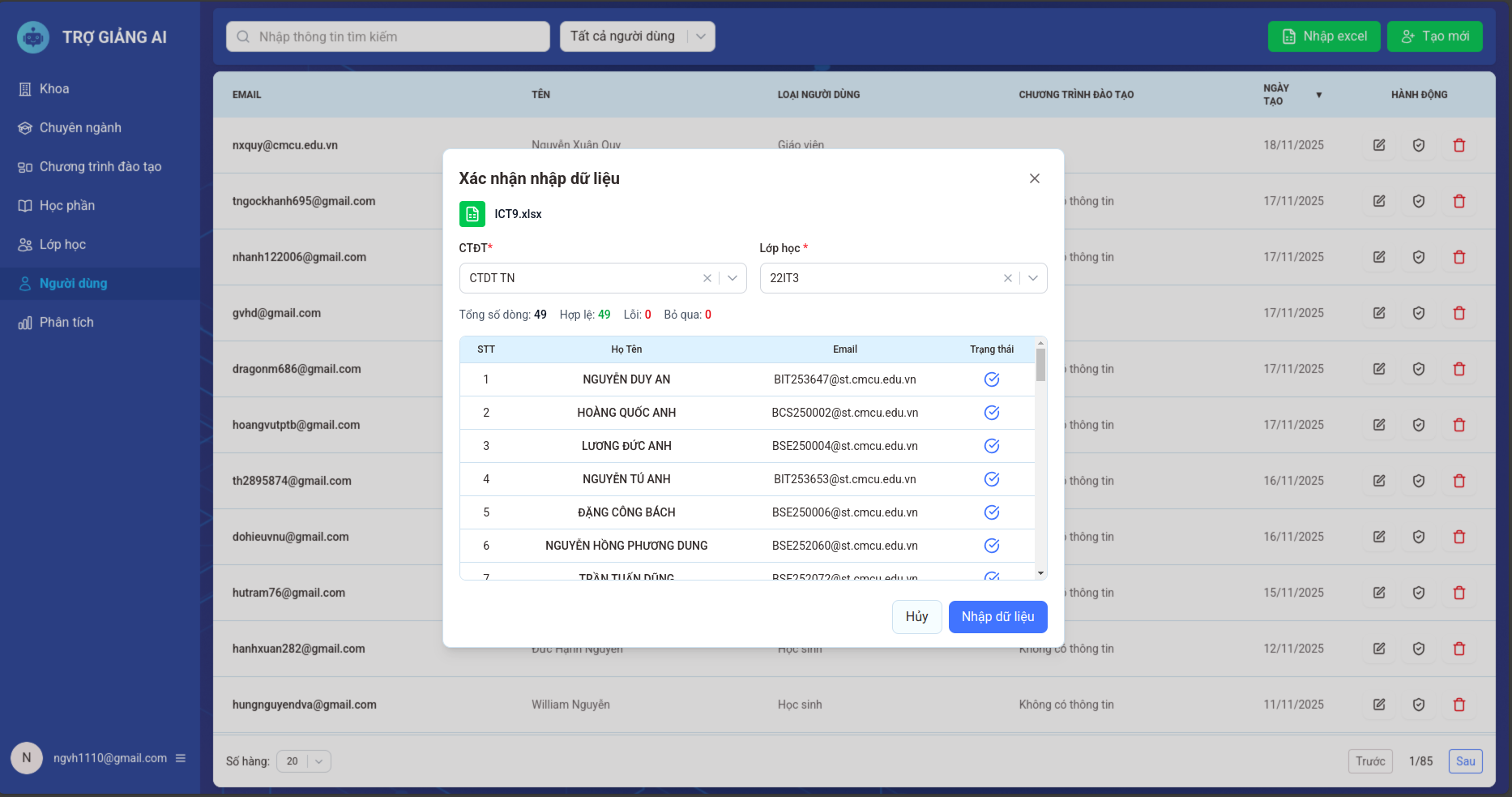Click the ICT9.xlsx green file icon

(x=472, y=214)
